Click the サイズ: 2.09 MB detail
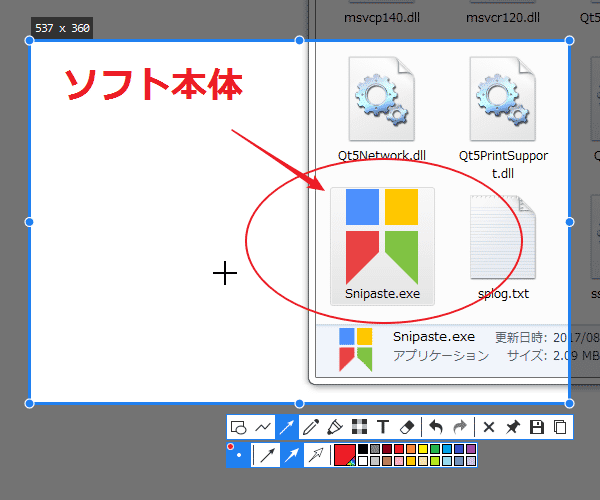The width and height of the screenshot is (600, 500). pos(553,356)
